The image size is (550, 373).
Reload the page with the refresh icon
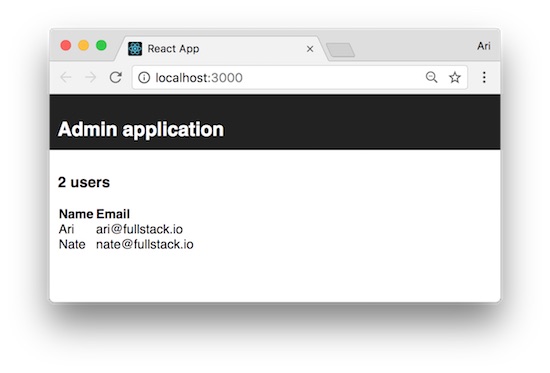coord(115,77)
